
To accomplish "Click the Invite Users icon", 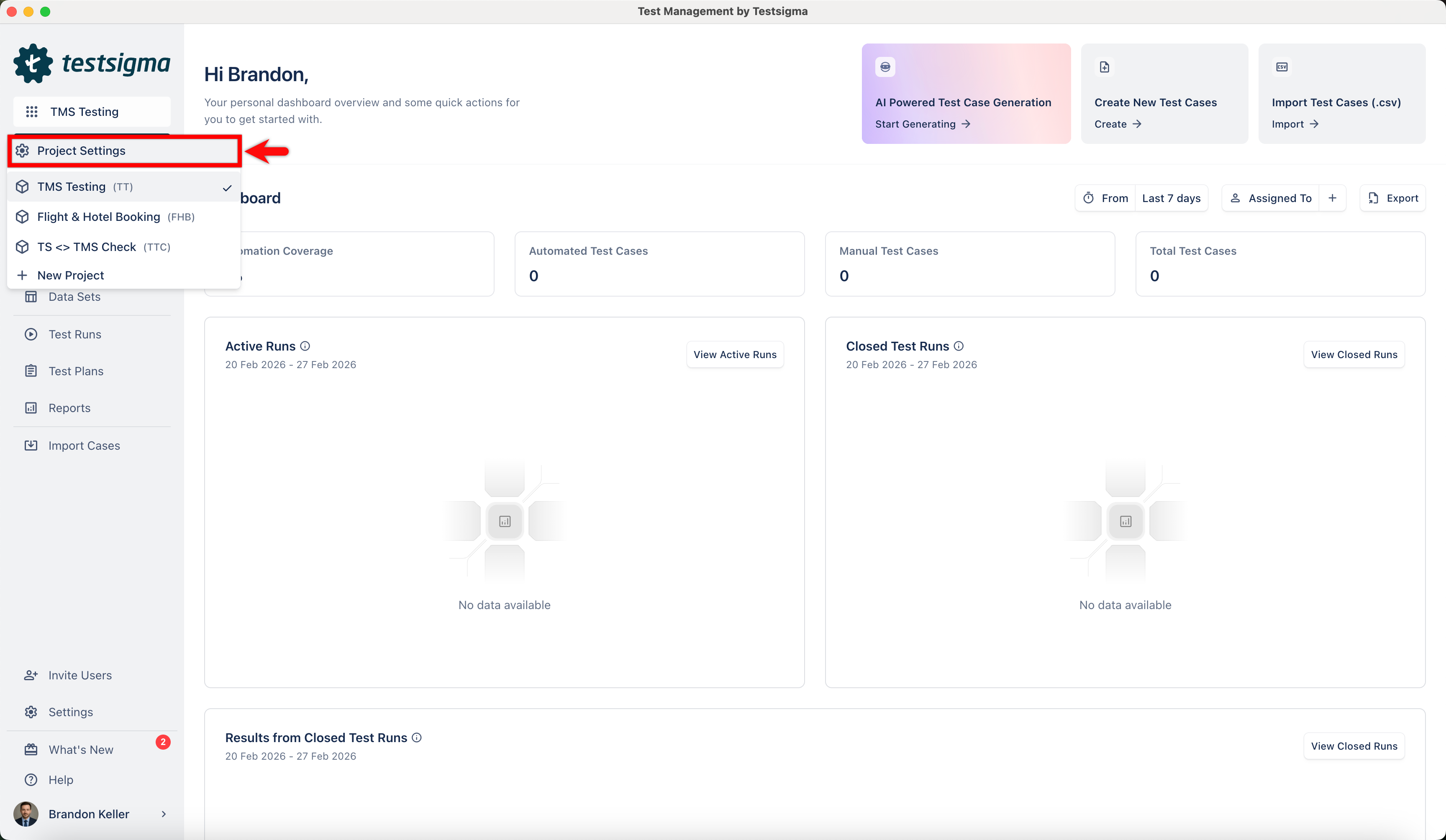I will tap(31, 675).
